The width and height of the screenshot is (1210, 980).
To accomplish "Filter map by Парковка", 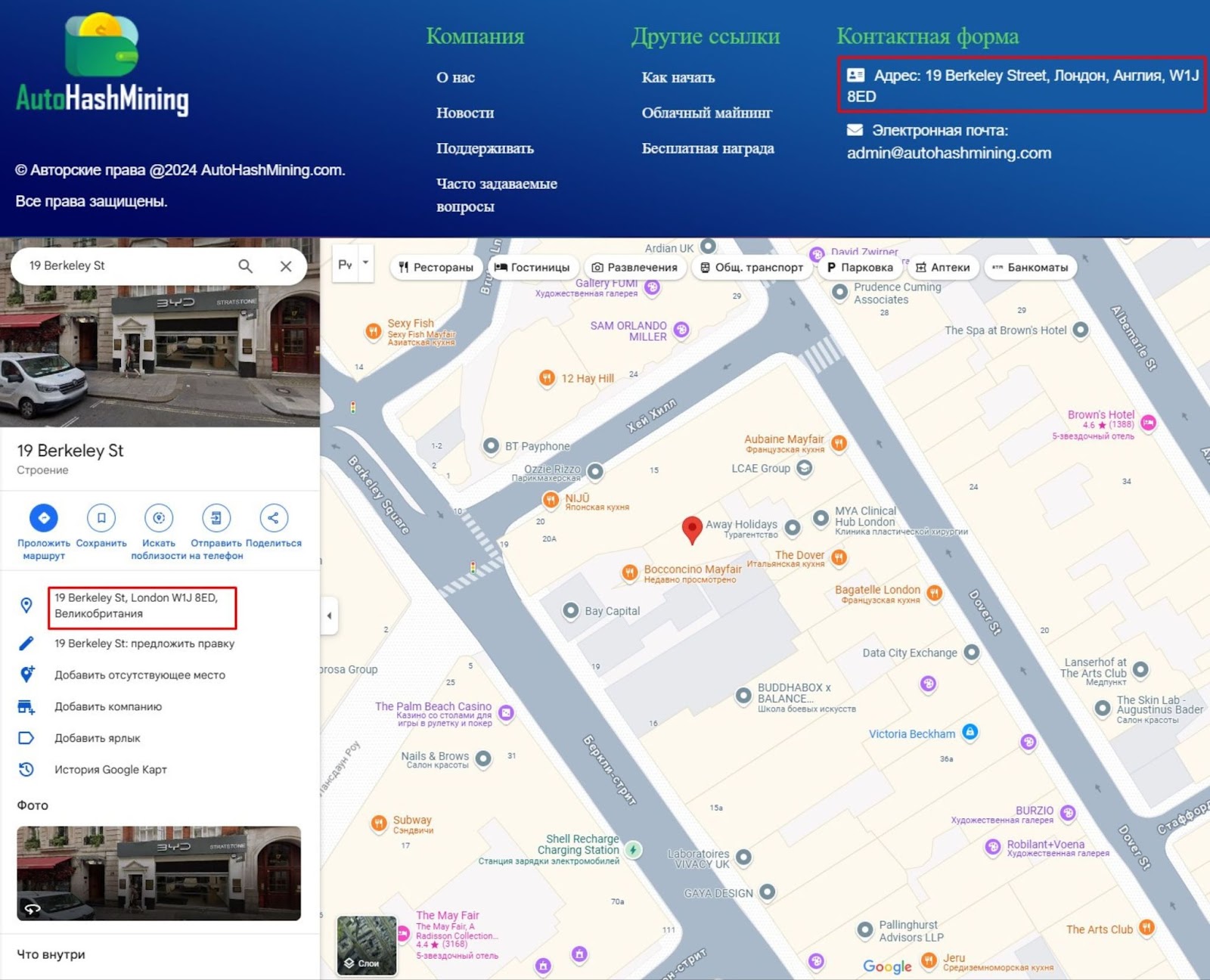I will [x=860, y=267].
